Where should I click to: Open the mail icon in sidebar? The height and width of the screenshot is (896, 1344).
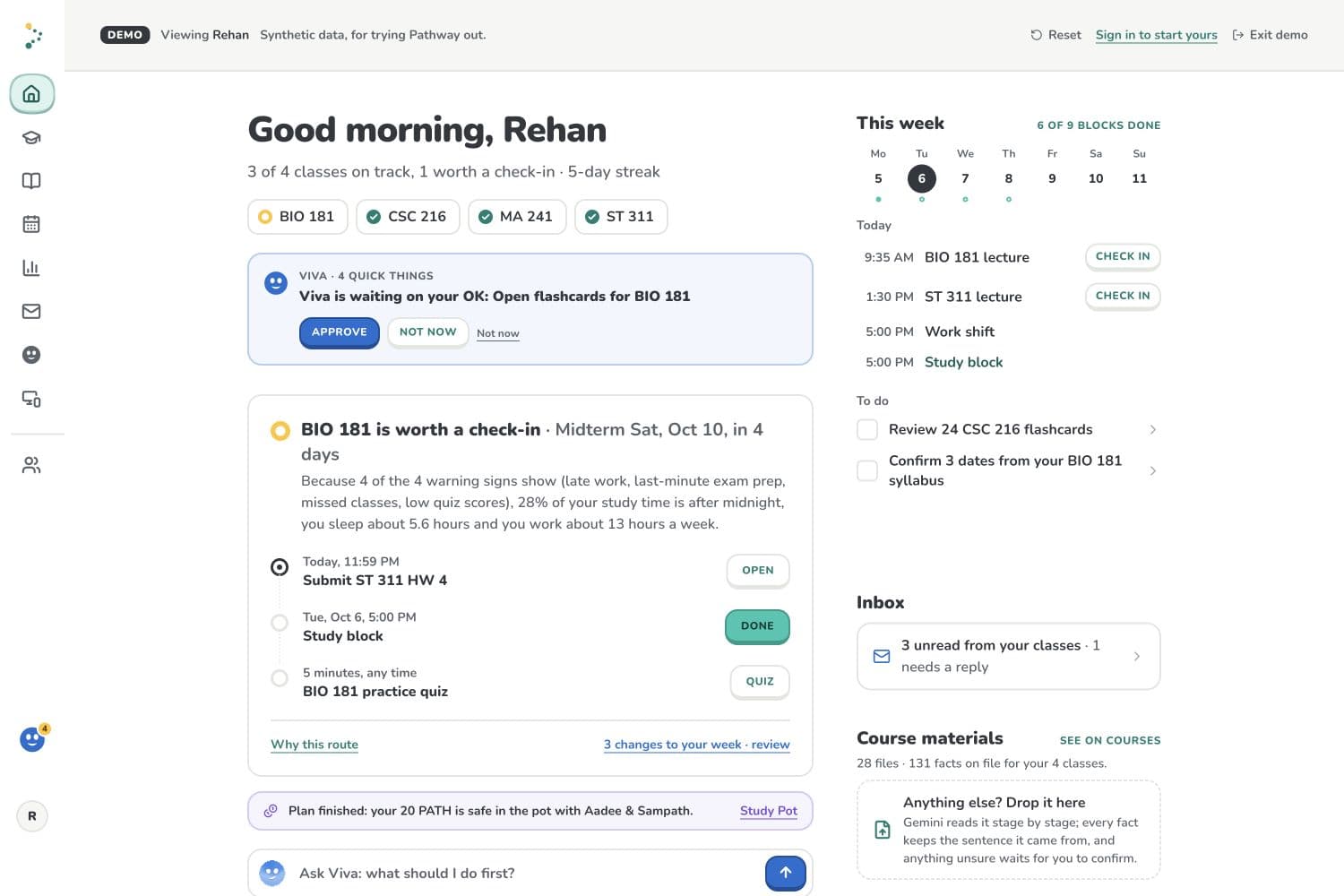coord(31,311)
